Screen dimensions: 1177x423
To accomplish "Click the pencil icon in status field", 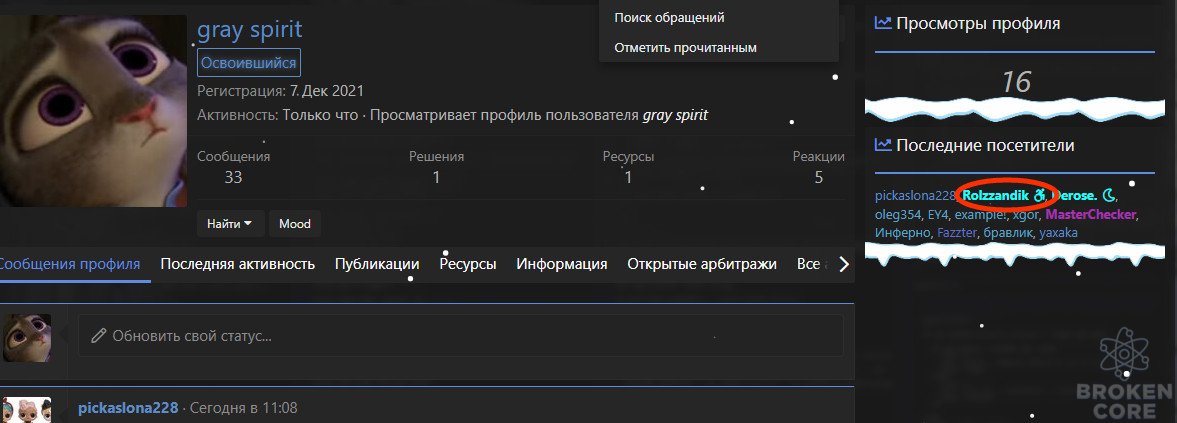I will (x=98, y=335).
